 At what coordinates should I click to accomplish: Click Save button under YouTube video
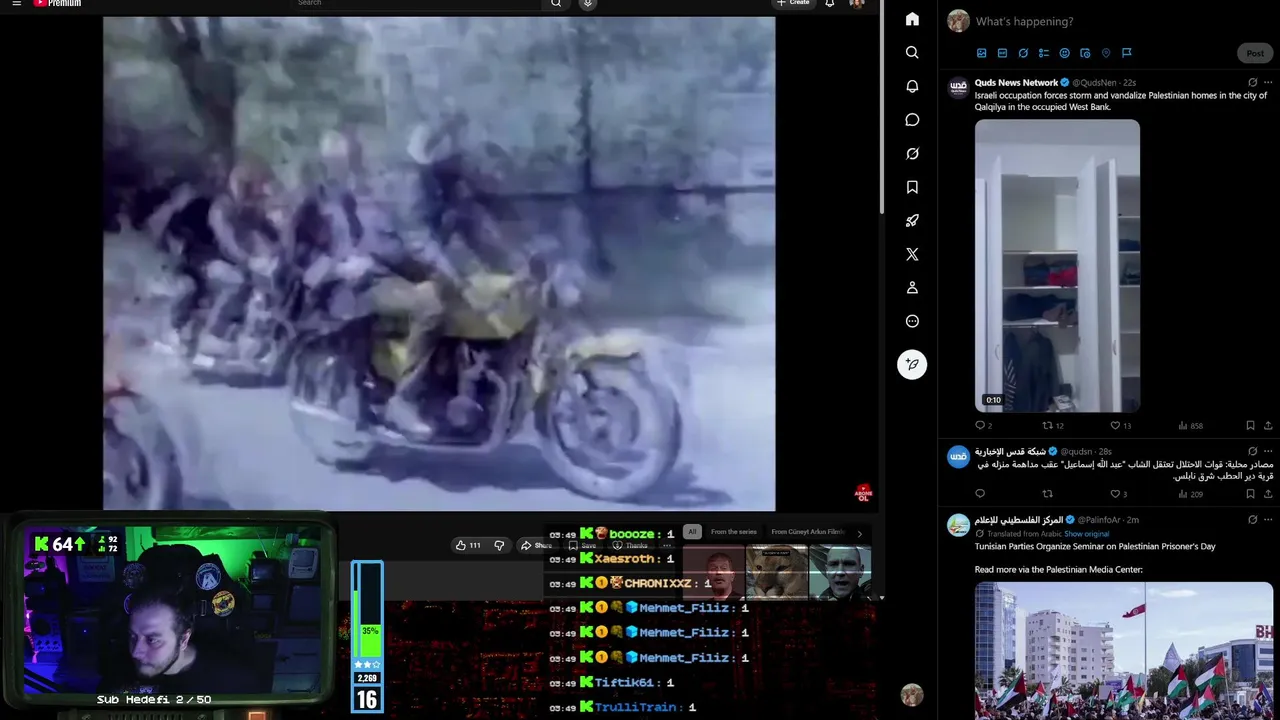click(x=582, y=545)
